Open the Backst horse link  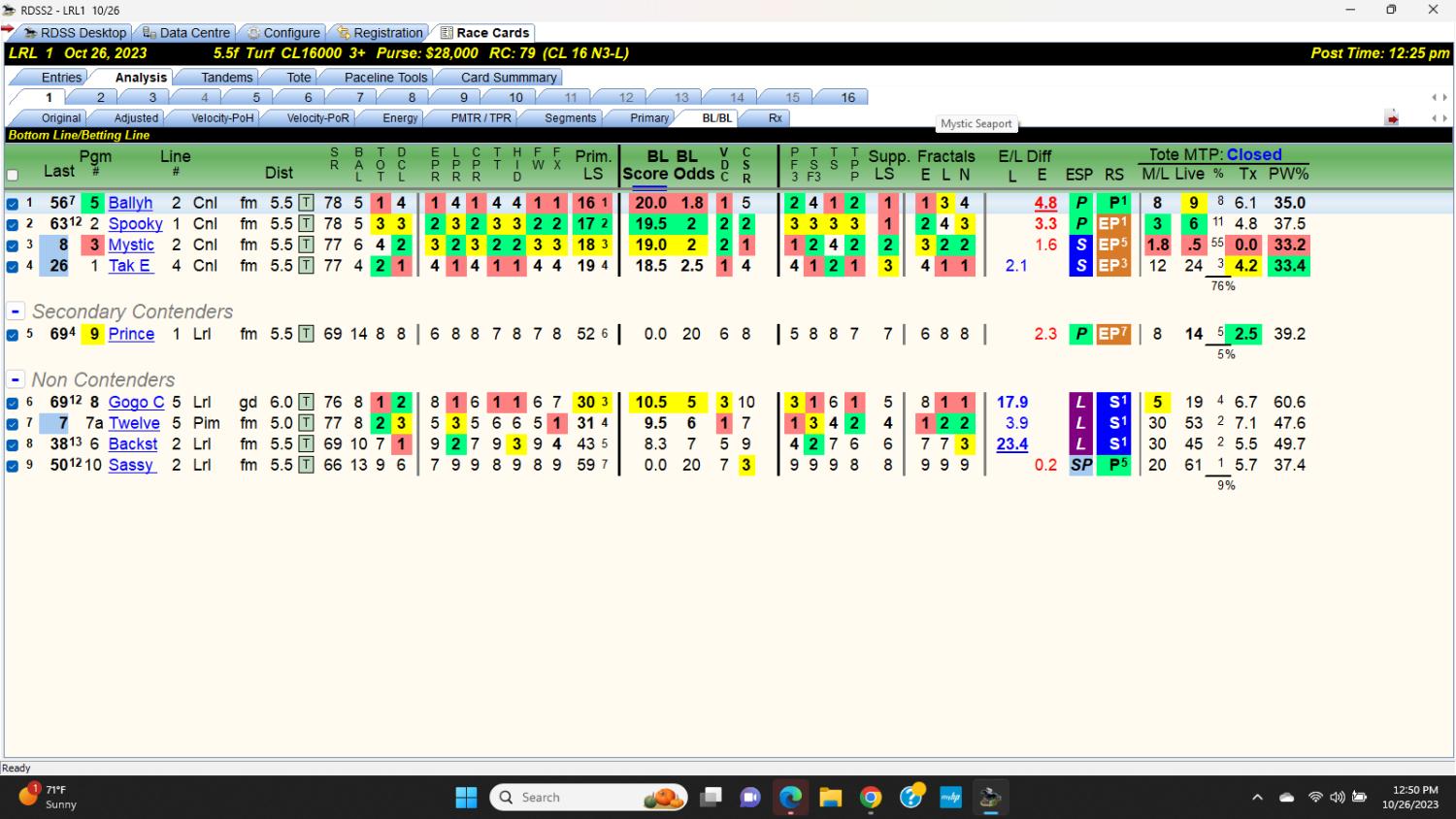pos(133,444)
